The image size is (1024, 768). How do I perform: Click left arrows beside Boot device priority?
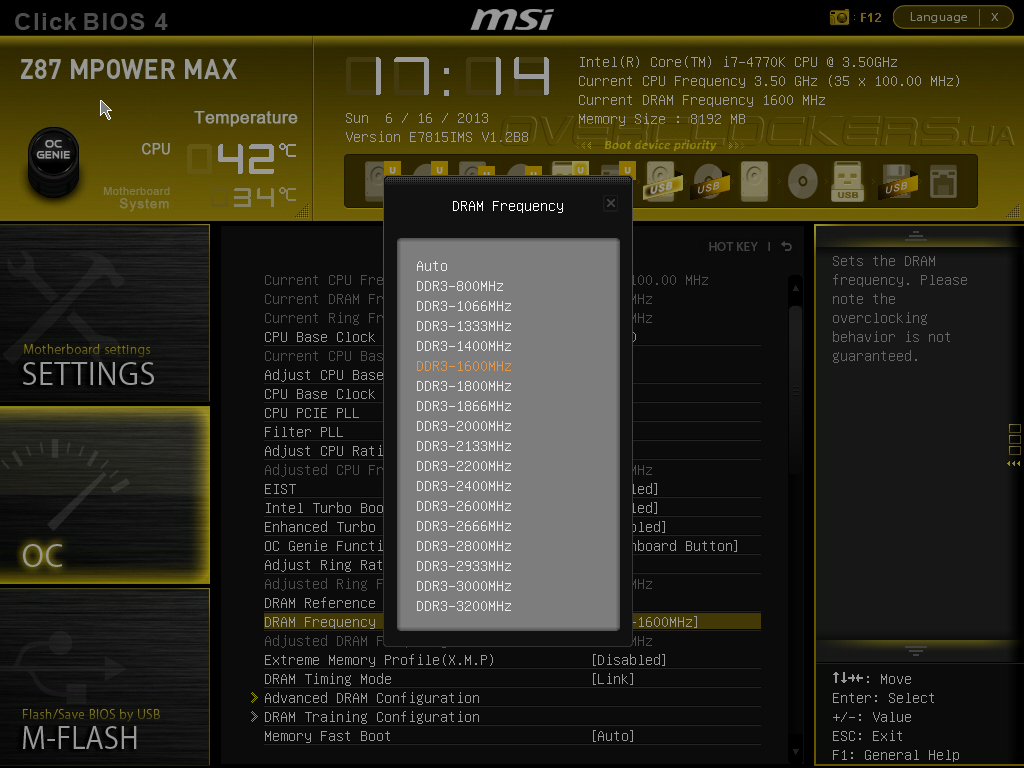coord(586,146)
